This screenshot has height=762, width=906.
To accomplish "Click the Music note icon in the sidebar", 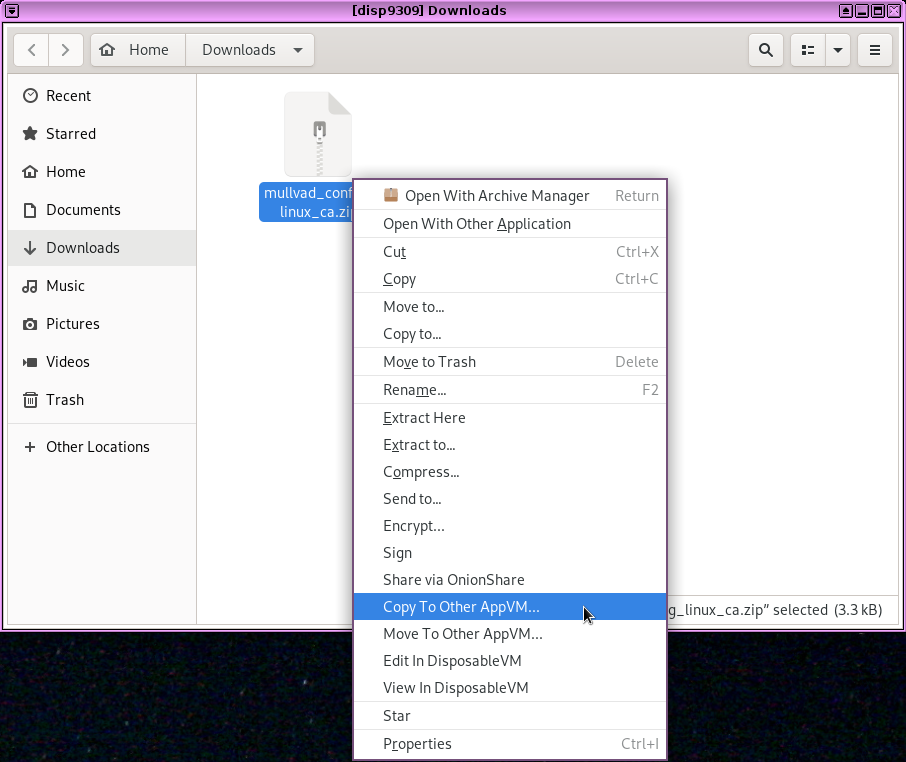I will (x=30, y=286).
